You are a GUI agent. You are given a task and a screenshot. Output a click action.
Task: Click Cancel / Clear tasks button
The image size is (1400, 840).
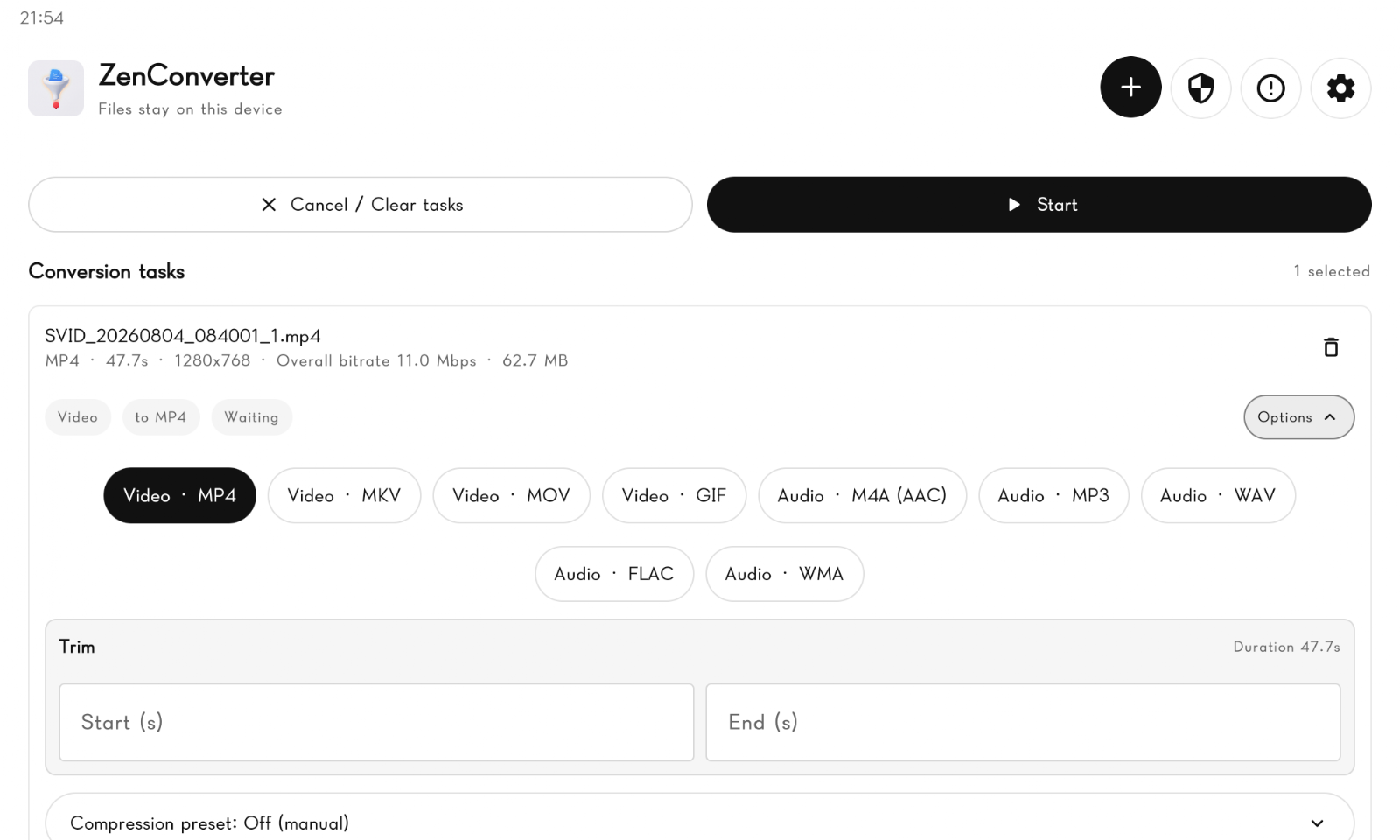360,205
